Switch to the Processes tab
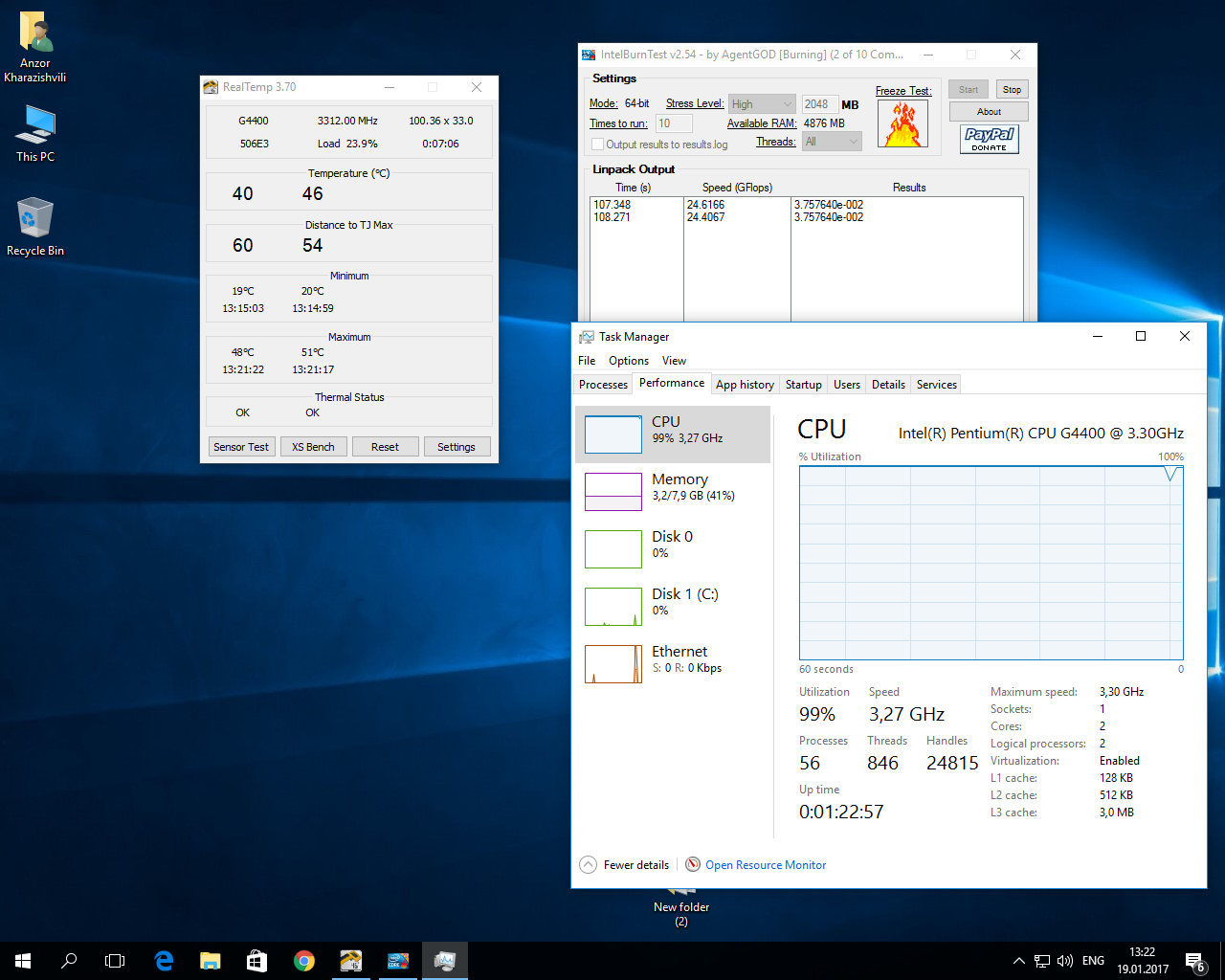 (x=603, y=385)
